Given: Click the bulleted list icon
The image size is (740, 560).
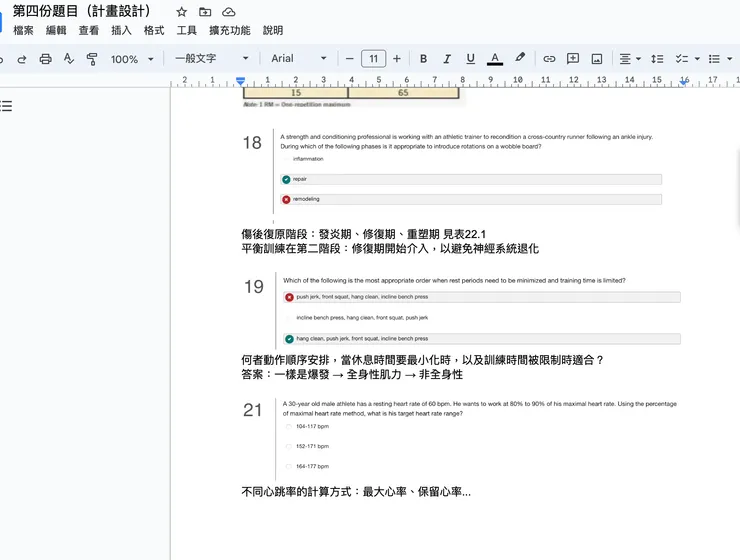Looking at the screenshot, I should pos(714,59).
